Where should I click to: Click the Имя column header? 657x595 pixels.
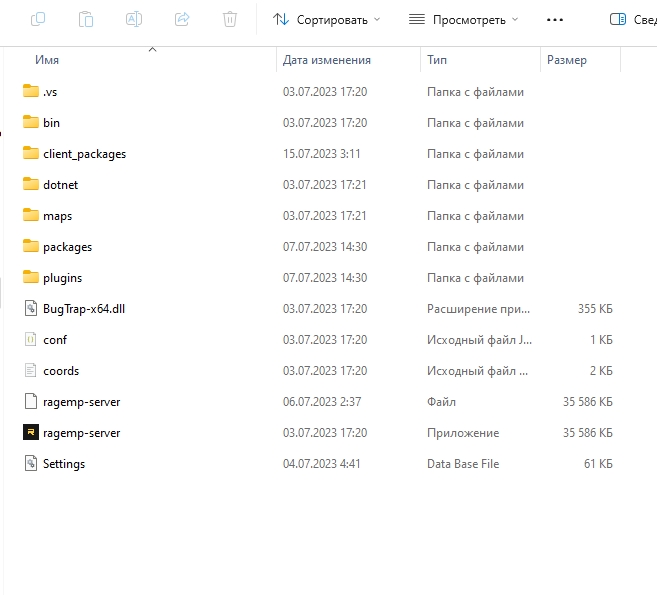click(47, 60)
